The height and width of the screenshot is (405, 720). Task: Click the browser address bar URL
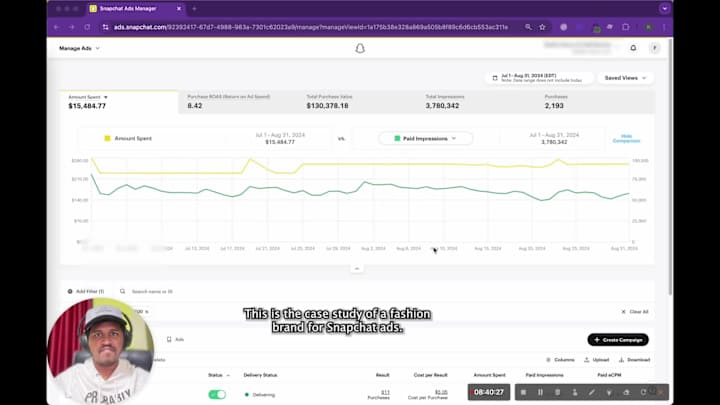click(311, 27)
